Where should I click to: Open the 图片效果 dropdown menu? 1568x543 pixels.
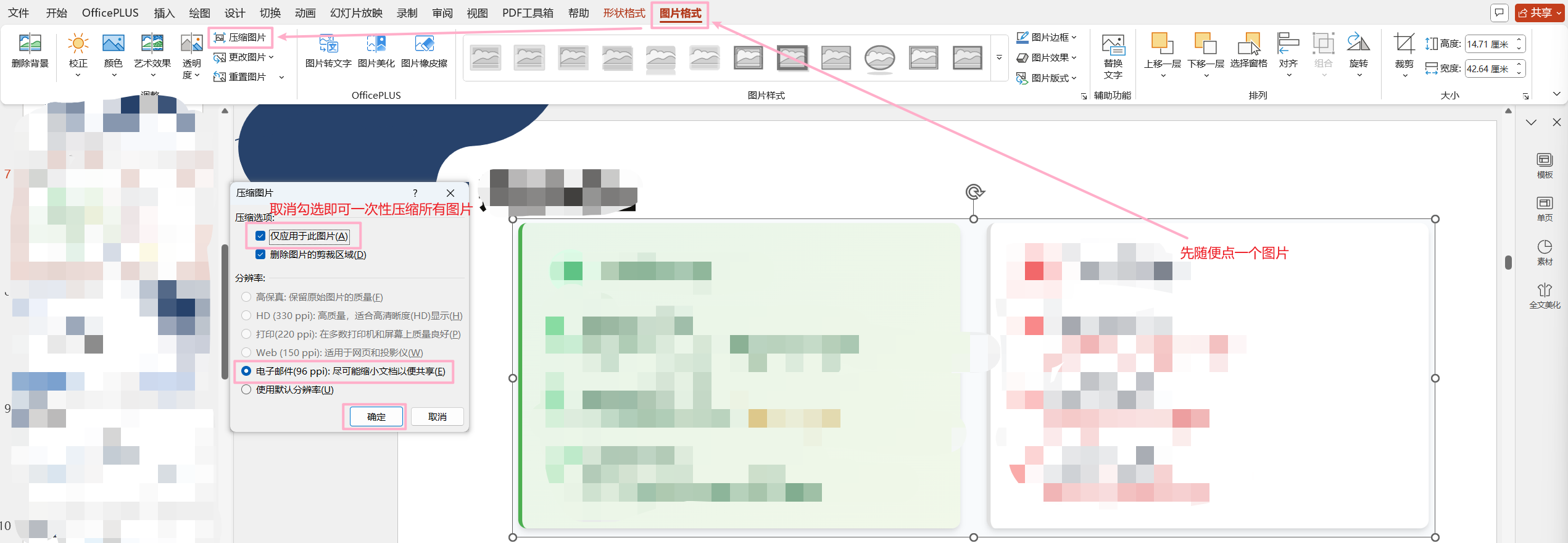coord(1046,57)
